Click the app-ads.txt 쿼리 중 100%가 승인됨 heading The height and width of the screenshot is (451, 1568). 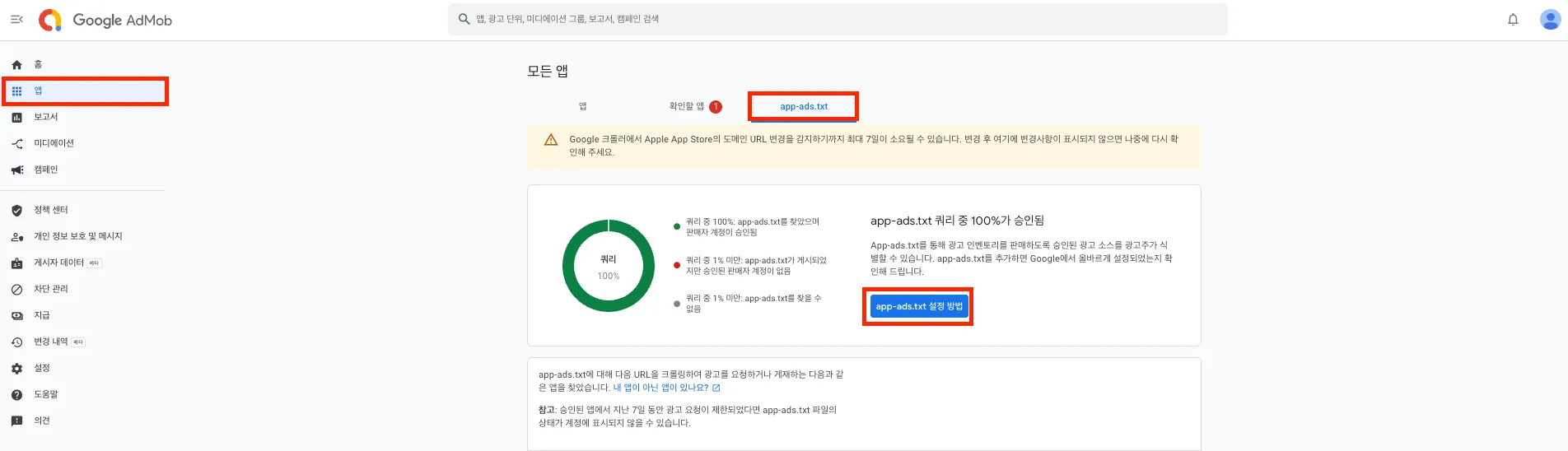(x=957, y=221)
